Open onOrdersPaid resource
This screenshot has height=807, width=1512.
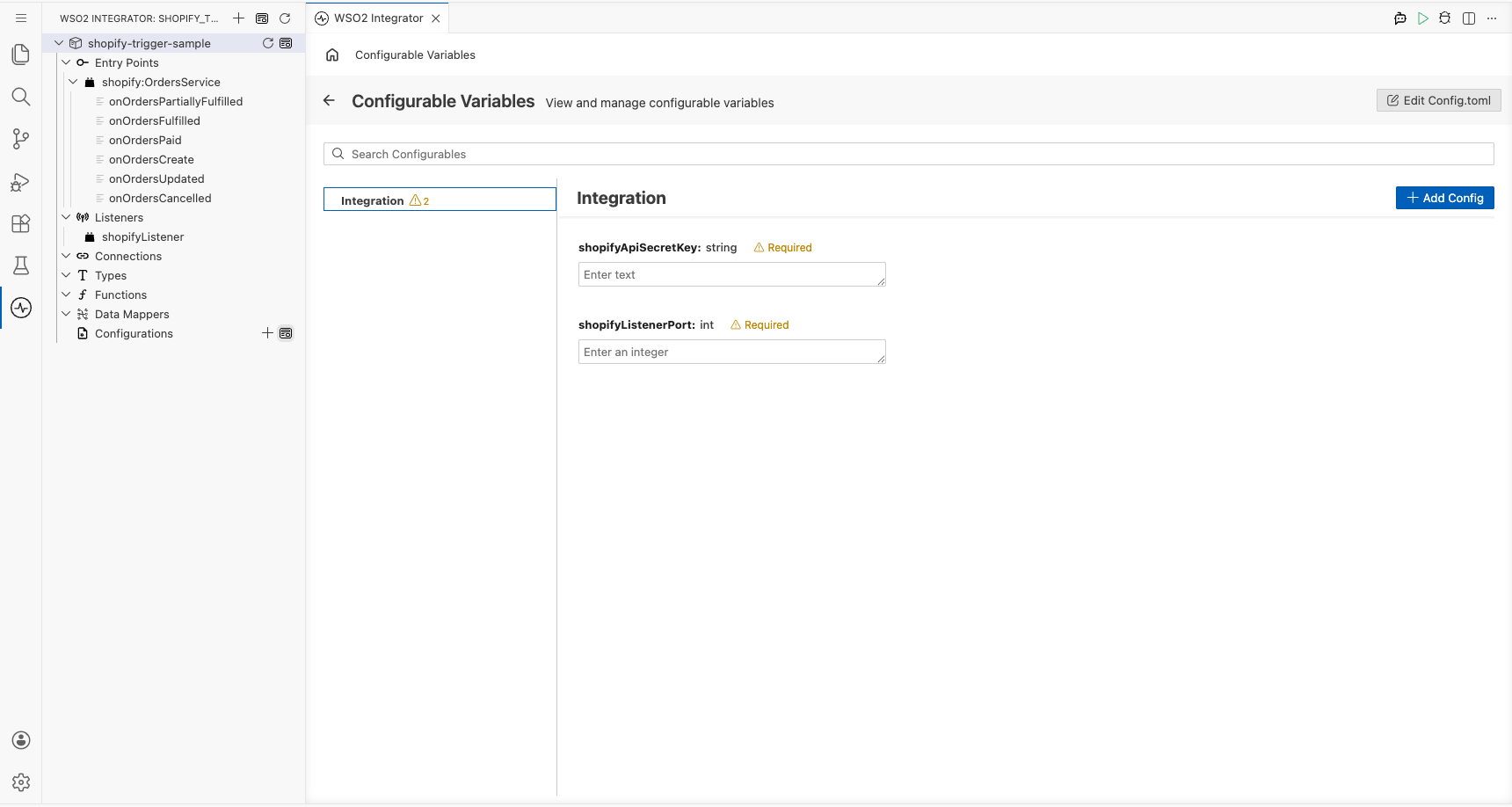point(145,140)
